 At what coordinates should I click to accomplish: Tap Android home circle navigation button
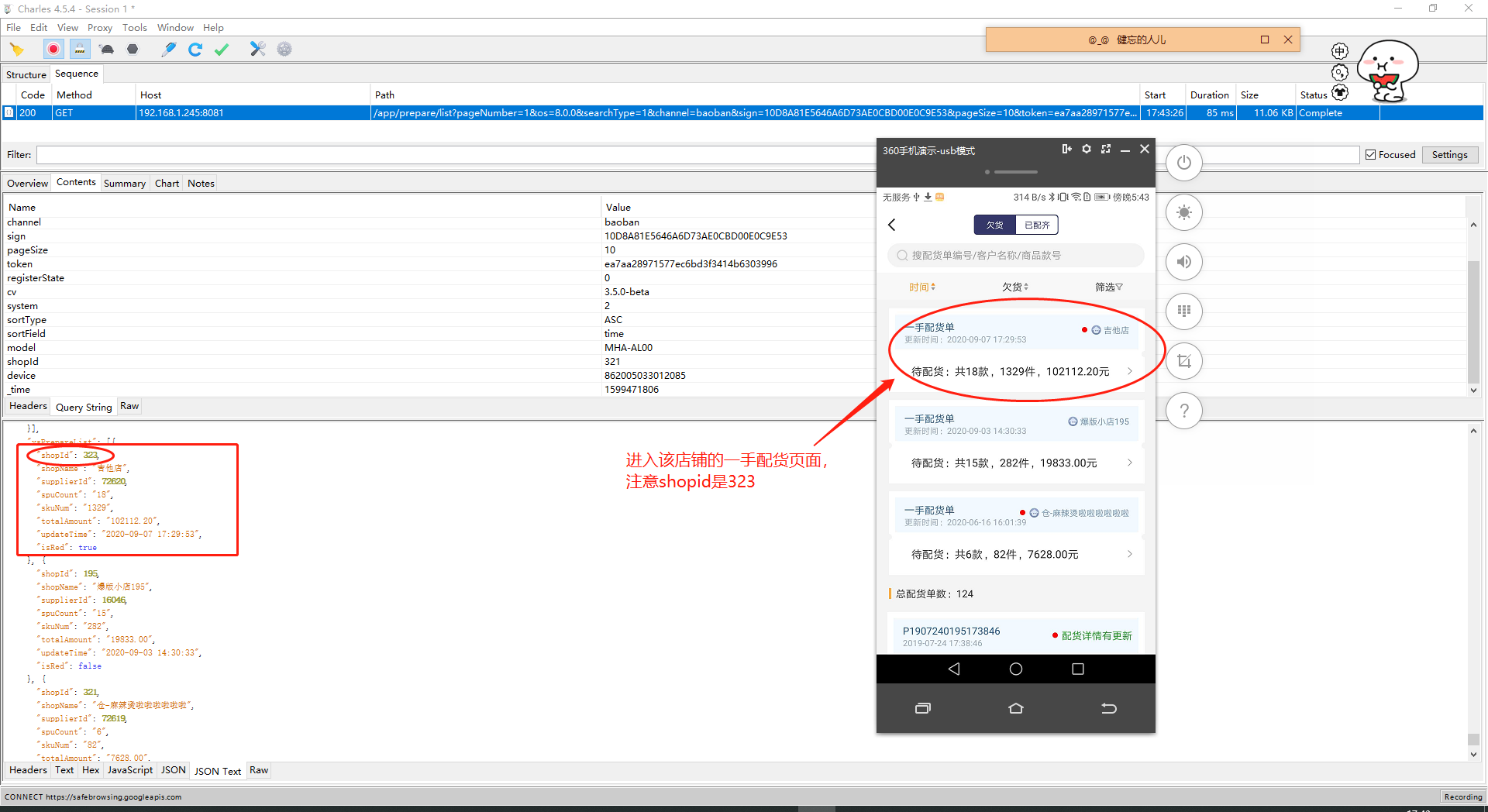coord(1016,669)
